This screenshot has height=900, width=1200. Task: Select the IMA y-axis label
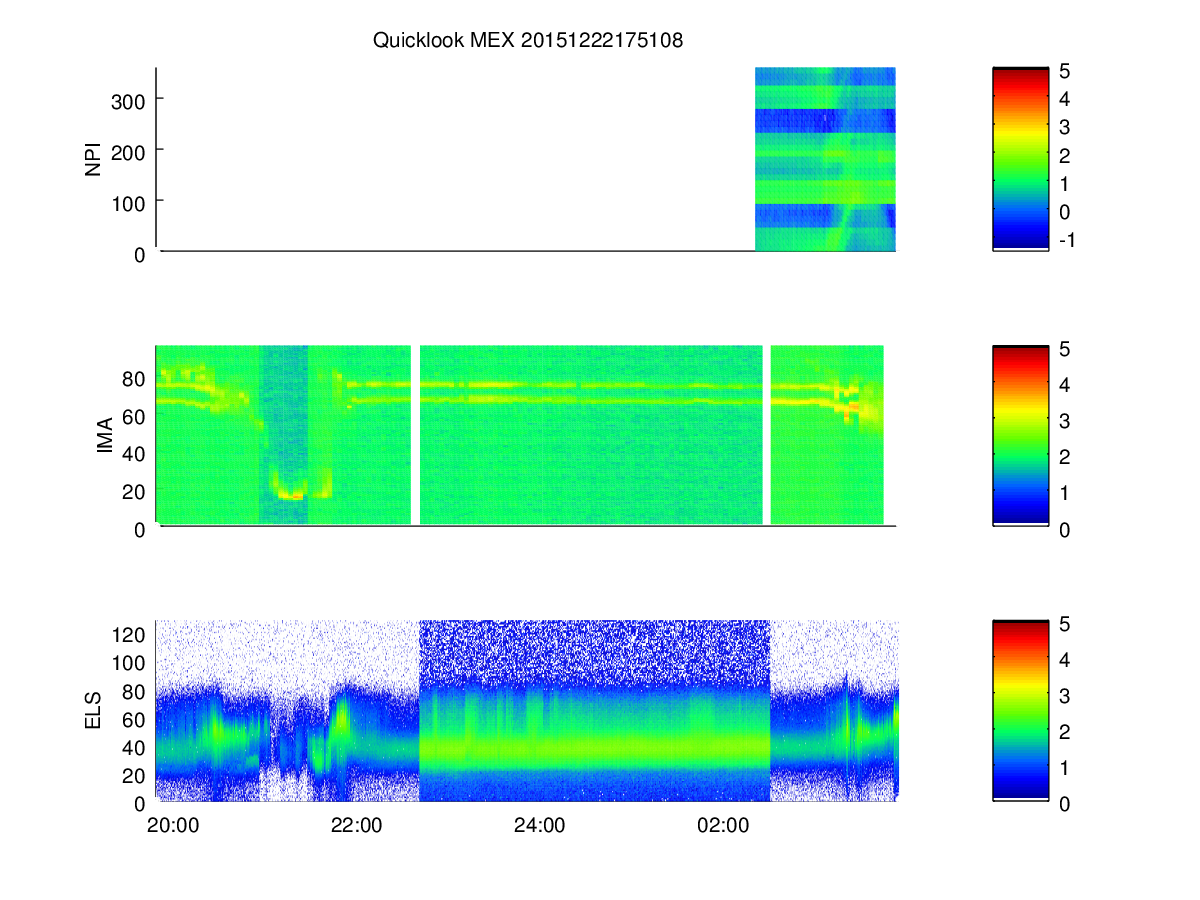104,436
